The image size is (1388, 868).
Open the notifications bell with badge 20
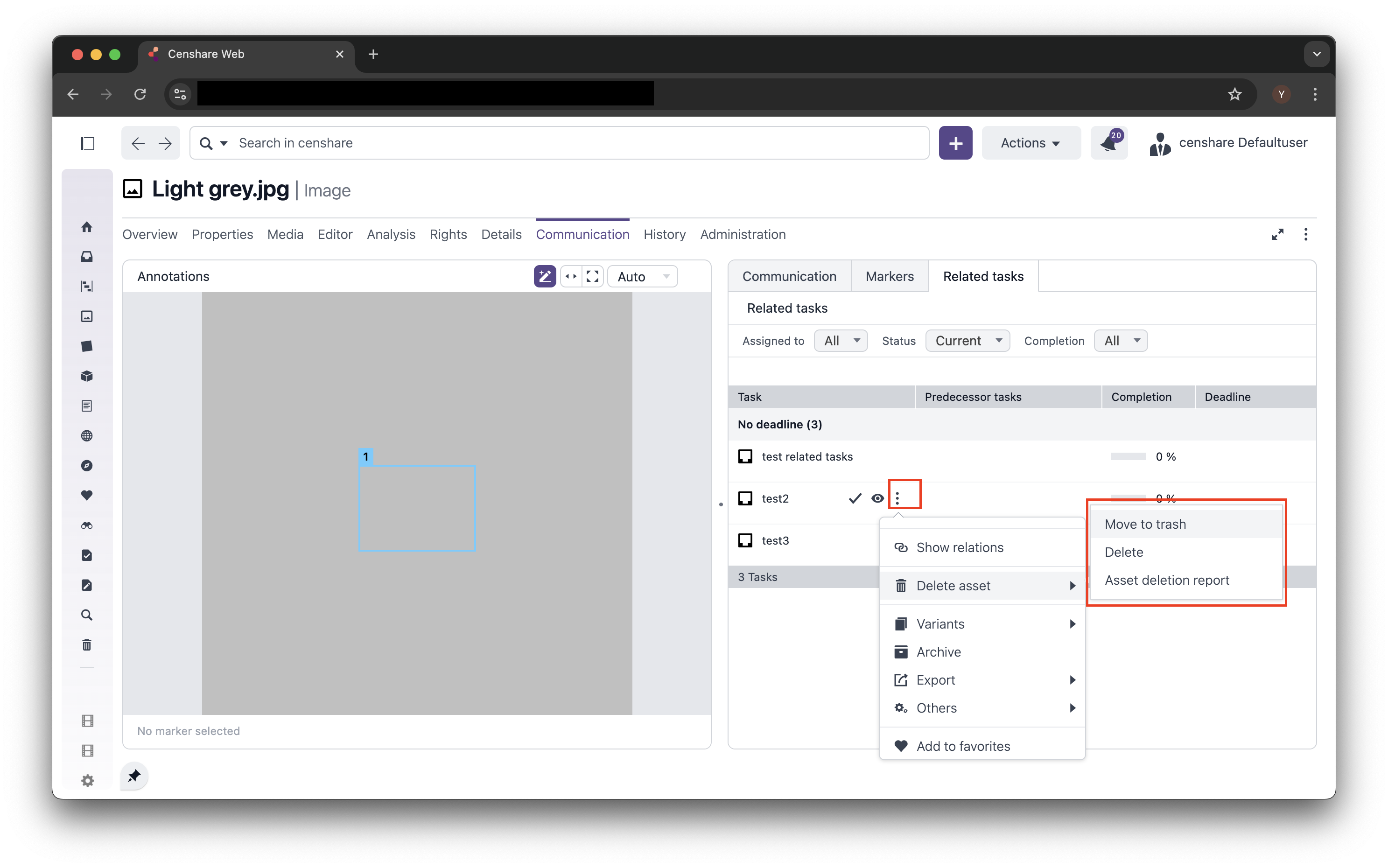[x=1108, y=143]
